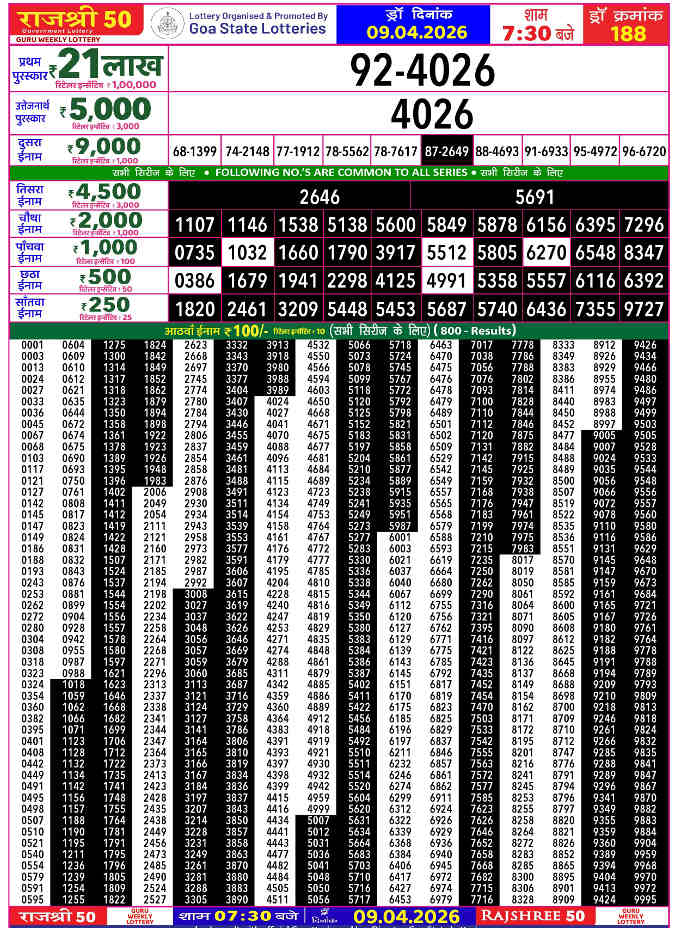Click the footer RAJSHREE 50 English label
The image size is (675, 928).
point(532,916)
